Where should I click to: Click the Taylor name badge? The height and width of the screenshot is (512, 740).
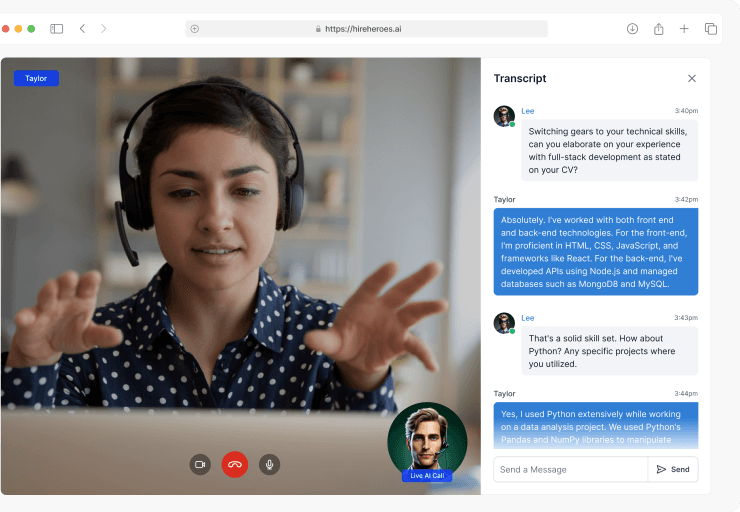36,78
